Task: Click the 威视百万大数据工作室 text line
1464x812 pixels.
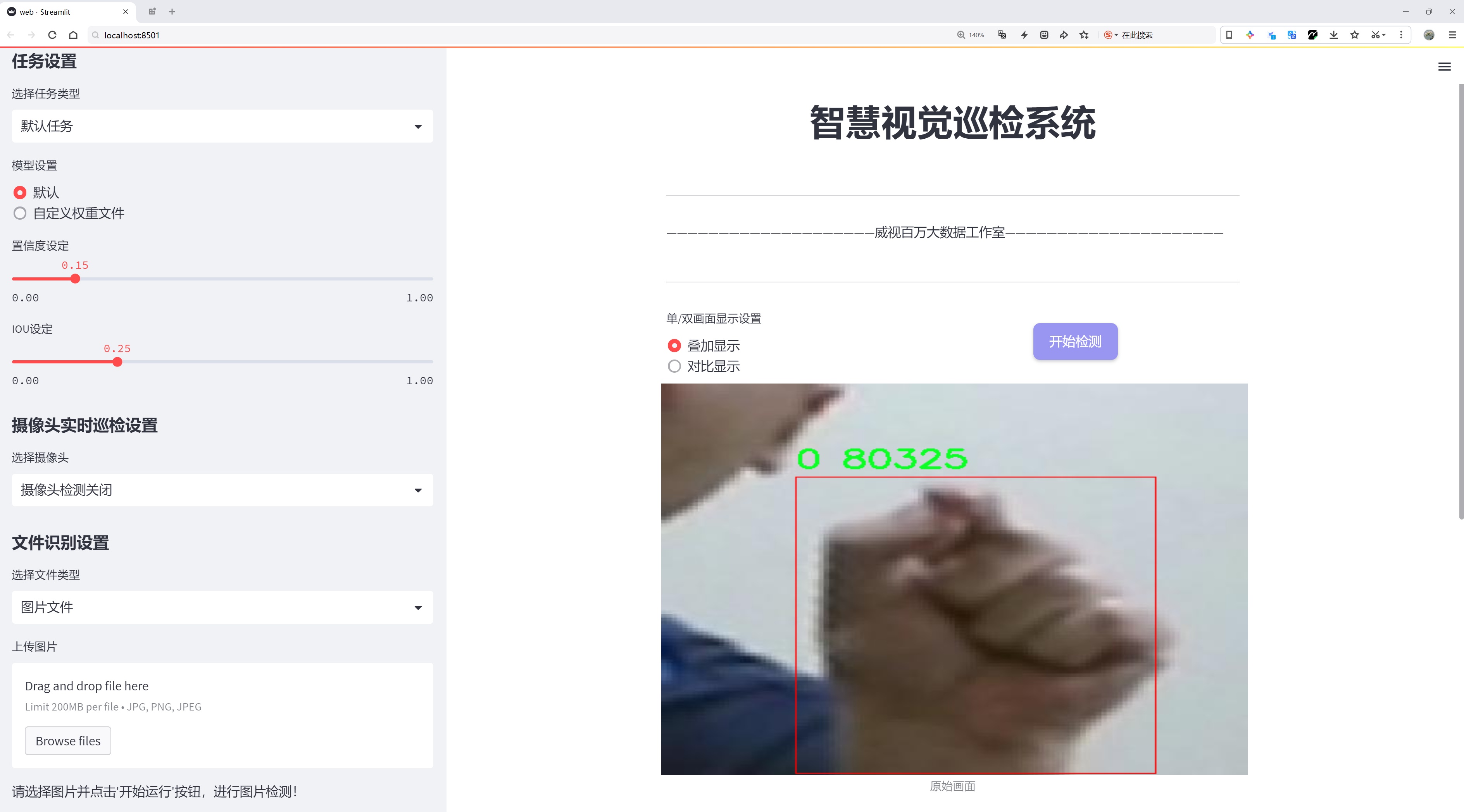Action: point(940,232)
